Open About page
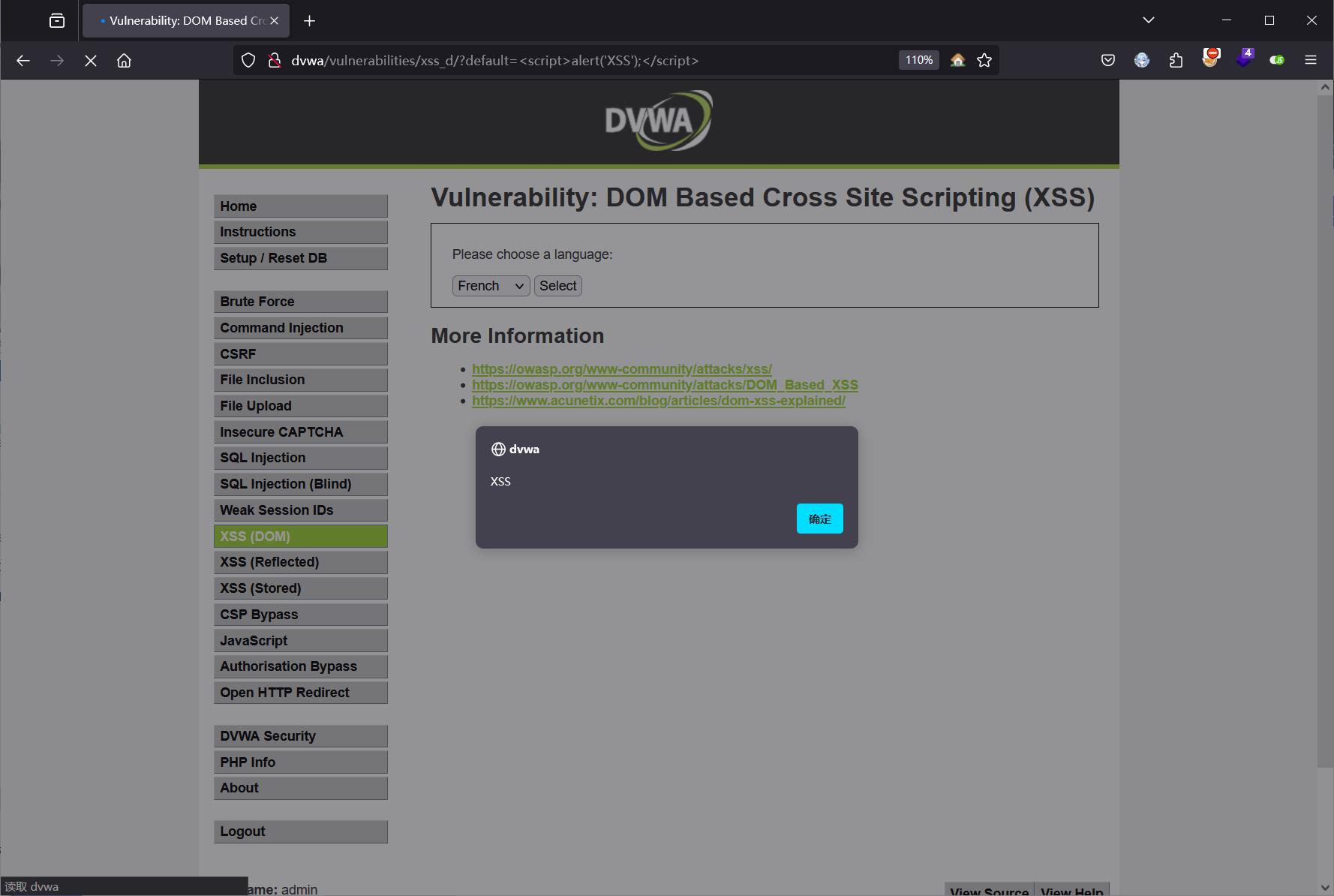The image size is (1334, 896). click(301, 788)
